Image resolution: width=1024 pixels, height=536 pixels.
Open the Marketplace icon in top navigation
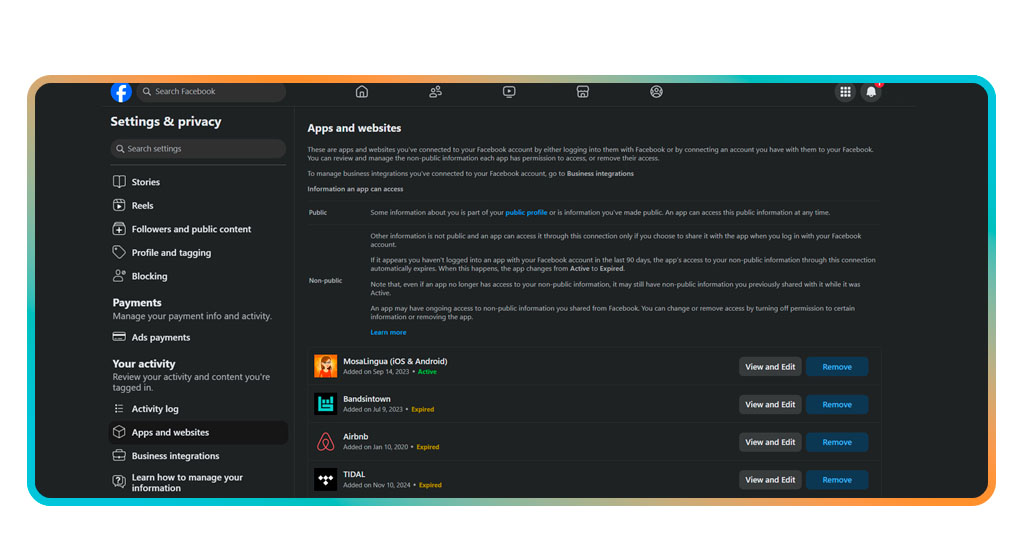point(583,92)
